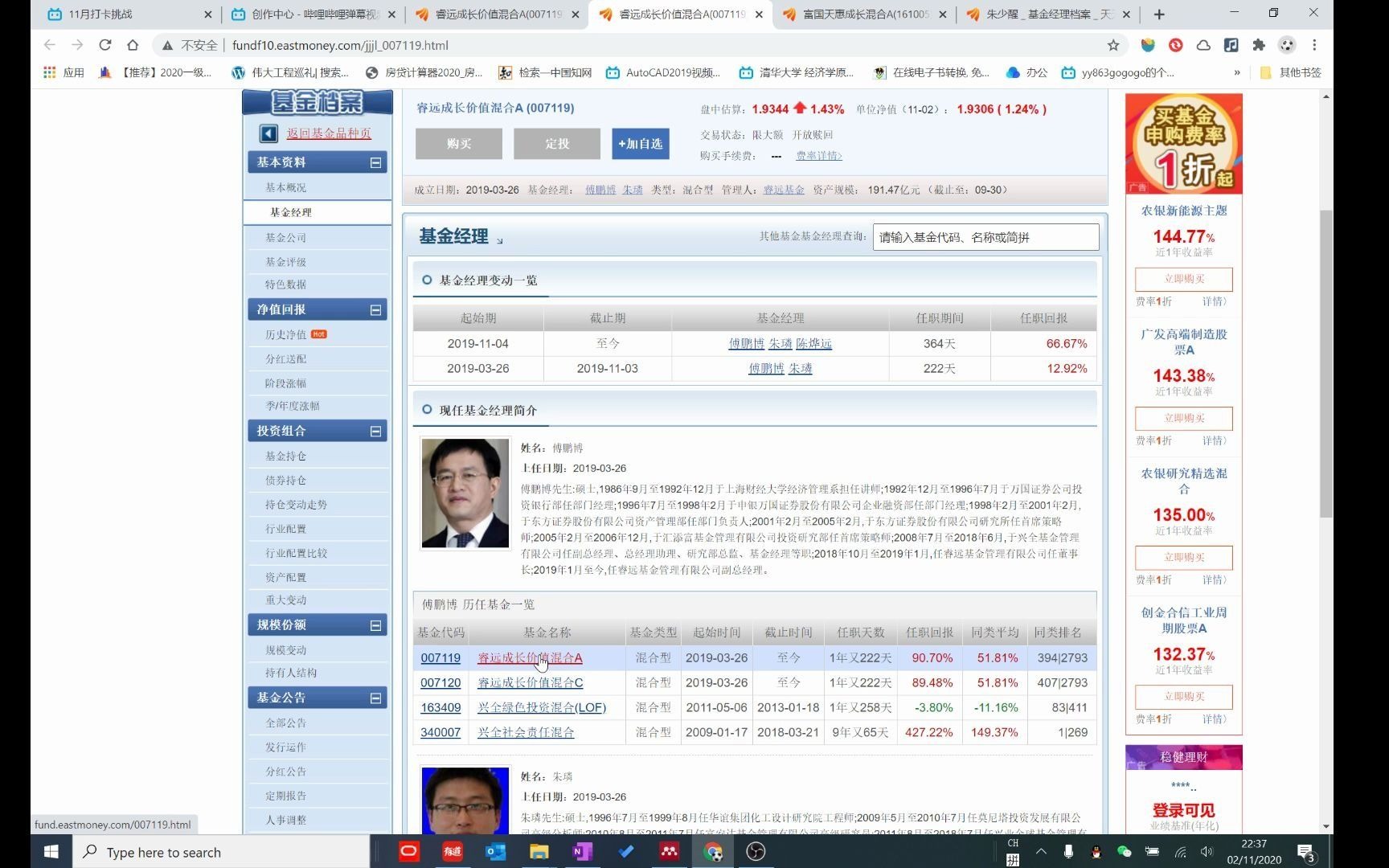Viewport: 1389px width, 868px height.
Task: Open the 其他书签 bookmarks folder
Action: [x=1290, y=72]
